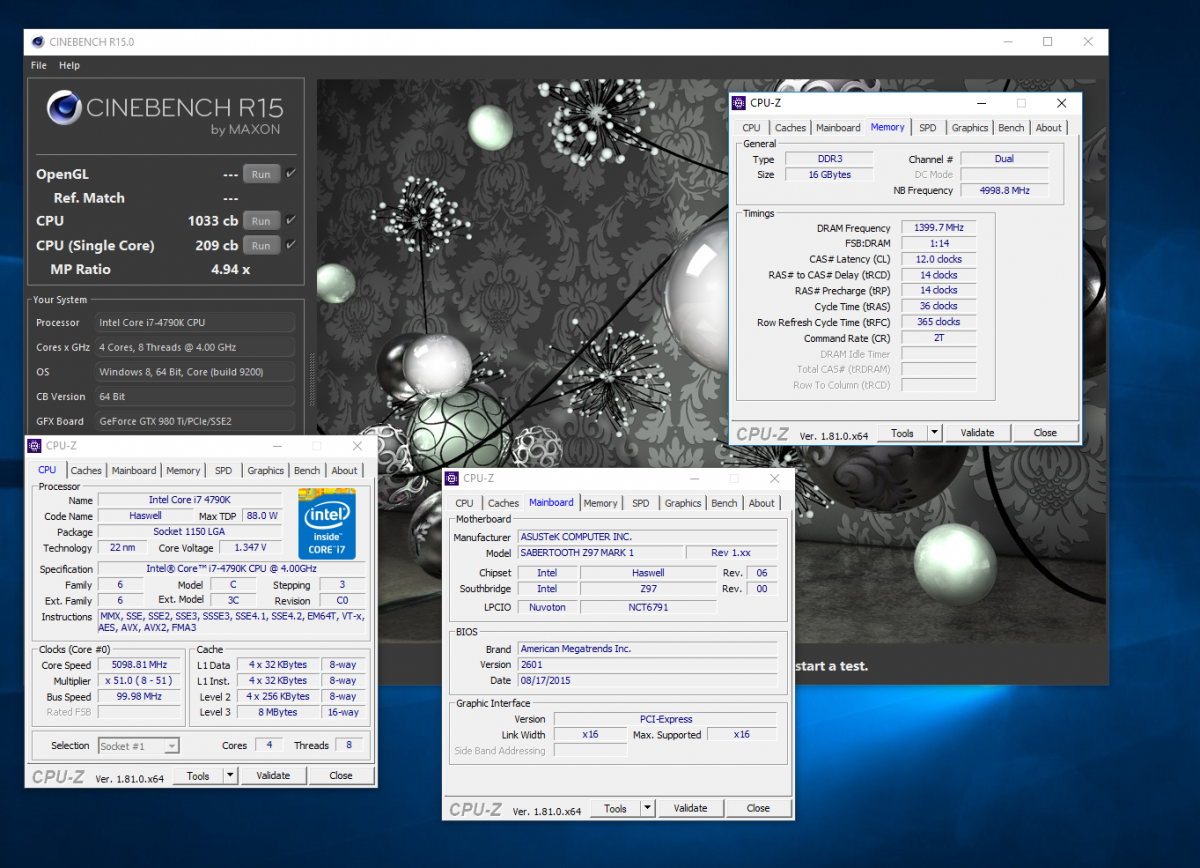The height and width of the screenshot is (868, 1200).
Task: Switch to SPD tab in Memory CPU-Z window
Action: (928, 128)
